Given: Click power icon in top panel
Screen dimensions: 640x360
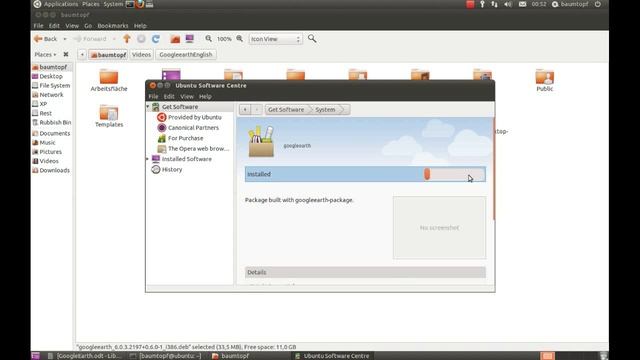Looking at the screenshot, I should coord(598,4).
